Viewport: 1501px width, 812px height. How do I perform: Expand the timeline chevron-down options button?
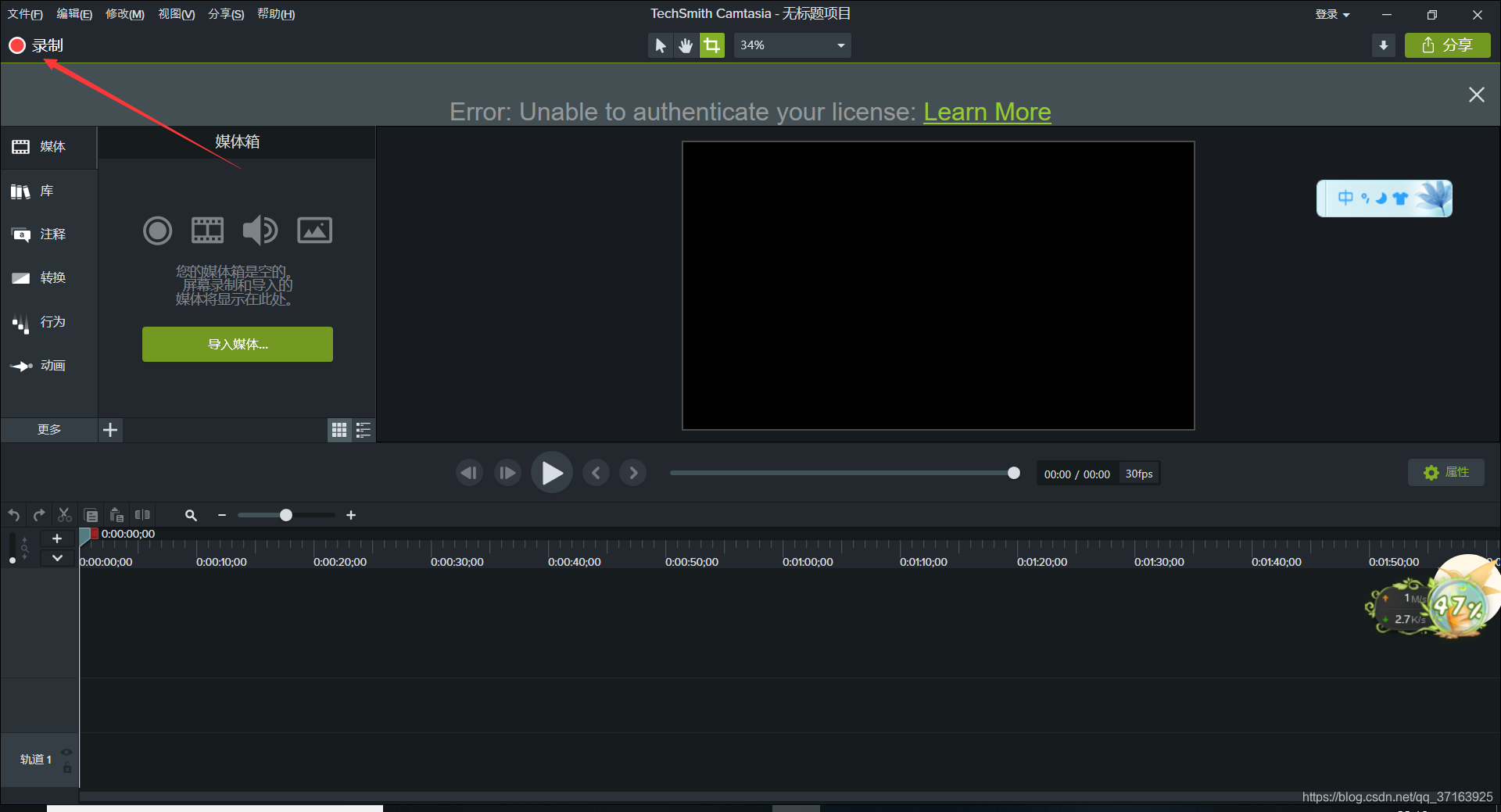(x=57, y=558)
